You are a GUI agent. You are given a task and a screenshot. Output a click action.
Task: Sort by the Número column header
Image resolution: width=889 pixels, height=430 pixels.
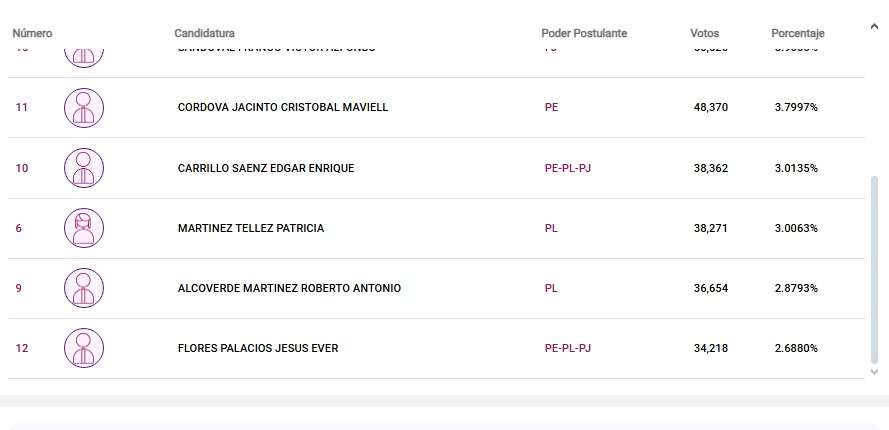(32, 34)
